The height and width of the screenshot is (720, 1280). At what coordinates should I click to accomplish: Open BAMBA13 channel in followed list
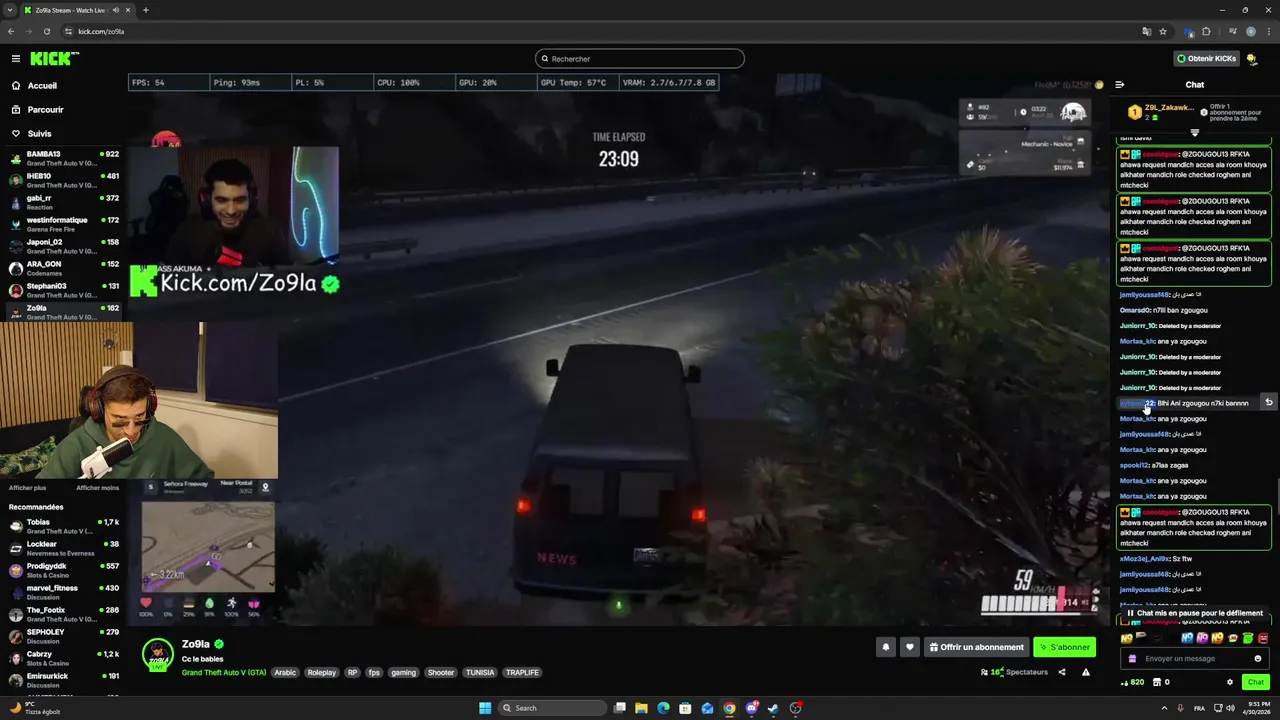(64, 157)
